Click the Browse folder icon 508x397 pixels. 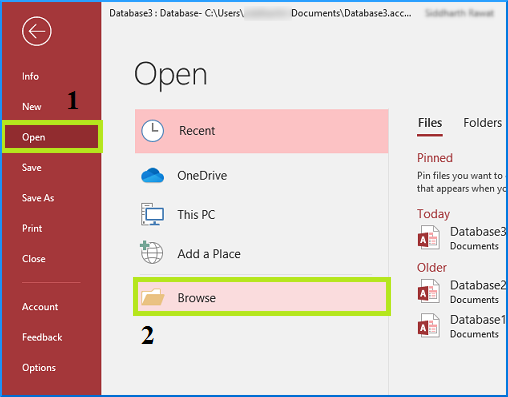(x=153, y=297)
